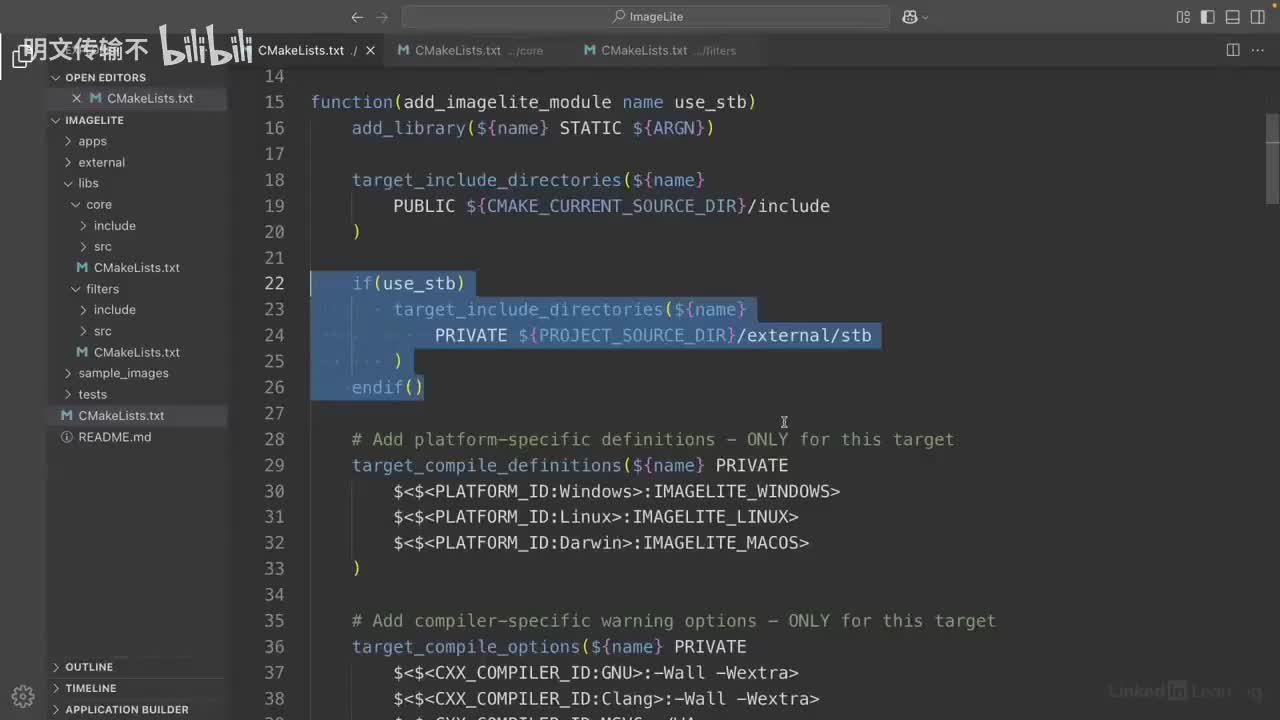Expand the tests folder

92,394
